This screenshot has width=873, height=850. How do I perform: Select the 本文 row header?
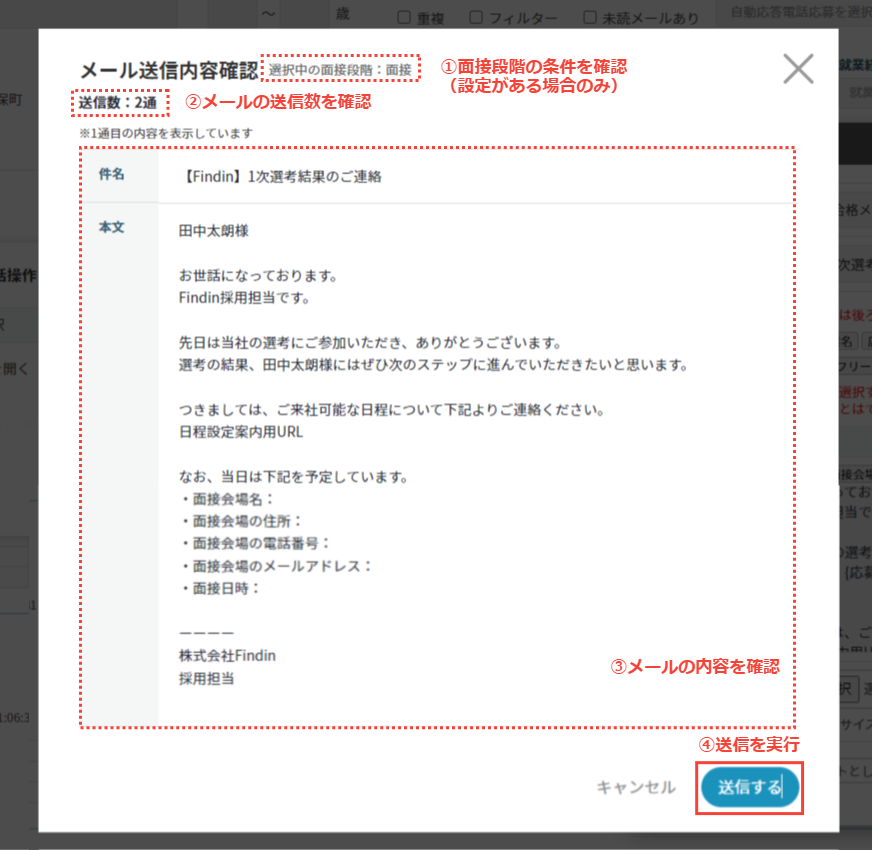tap(112, 227)
